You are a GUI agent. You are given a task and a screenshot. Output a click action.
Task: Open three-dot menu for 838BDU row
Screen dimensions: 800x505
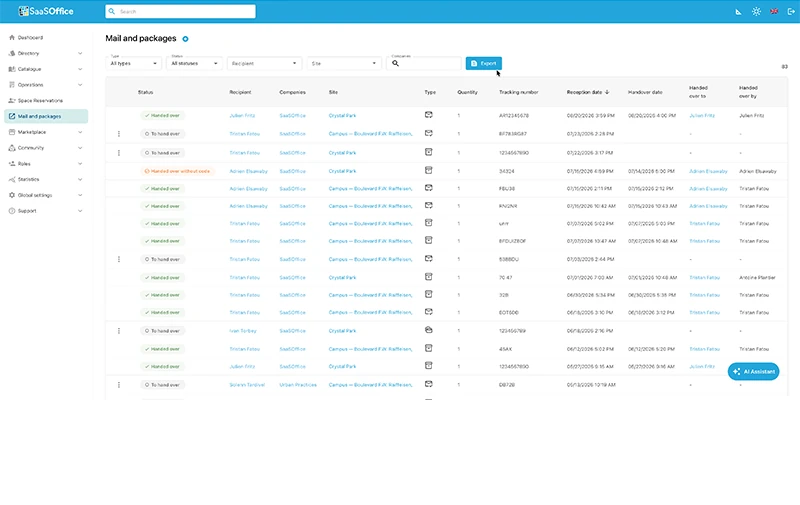coord(119,259)
